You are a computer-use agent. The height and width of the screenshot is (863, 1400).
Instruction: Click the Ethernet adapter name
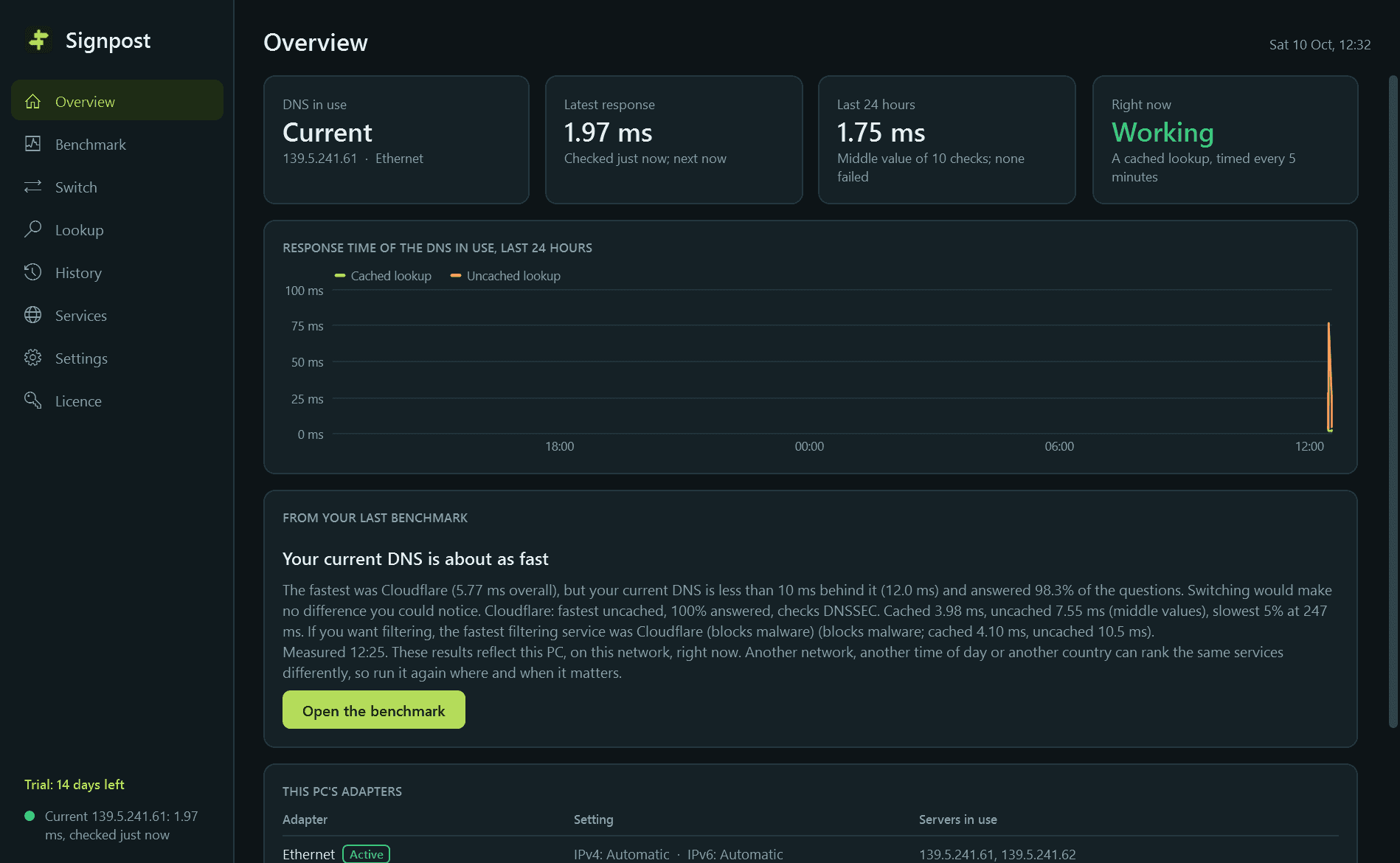[x=308, y=854]
